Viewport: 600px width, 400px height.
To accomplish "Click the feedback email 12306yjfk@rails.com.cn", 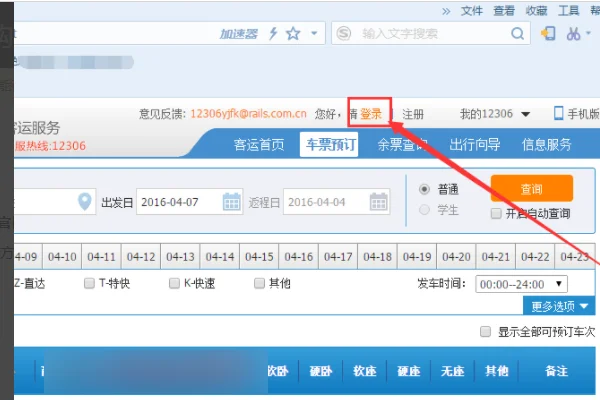I will point(249,114).
